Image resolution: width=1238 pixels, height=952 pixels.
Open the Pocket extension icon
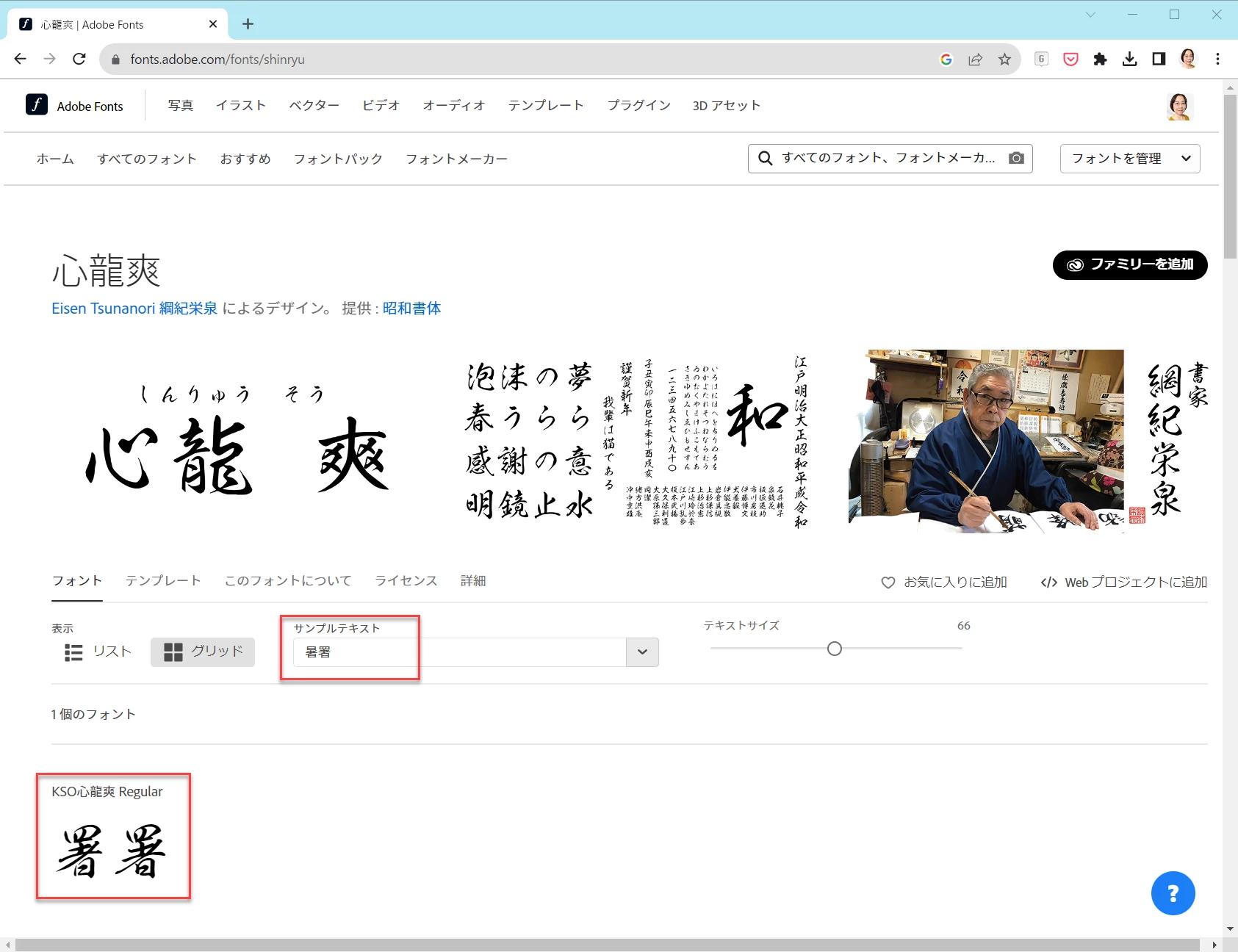1070,59
